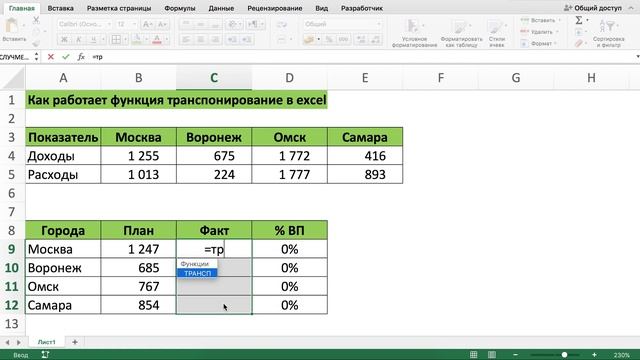
Task: Align text right in the ribbon
Action: (215, 40)
